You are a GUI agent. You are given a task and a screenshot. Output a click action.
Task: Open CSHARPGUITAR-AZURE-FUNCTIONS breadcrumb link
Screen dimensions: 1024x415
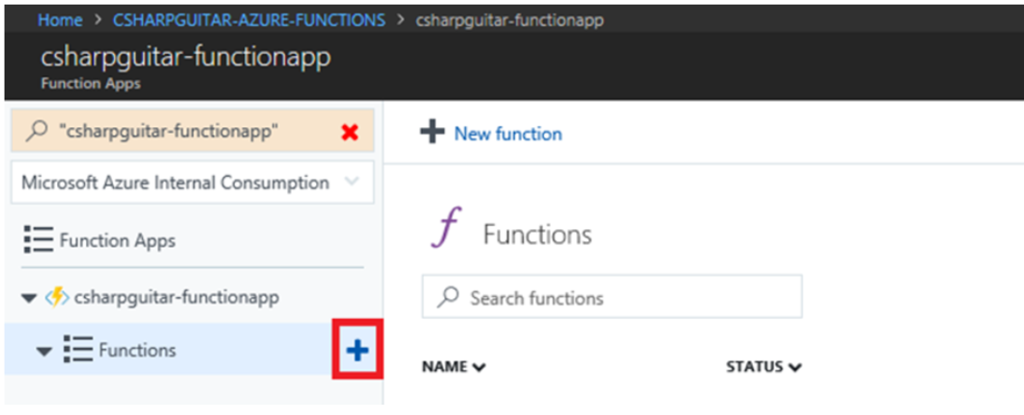[249, 20]
